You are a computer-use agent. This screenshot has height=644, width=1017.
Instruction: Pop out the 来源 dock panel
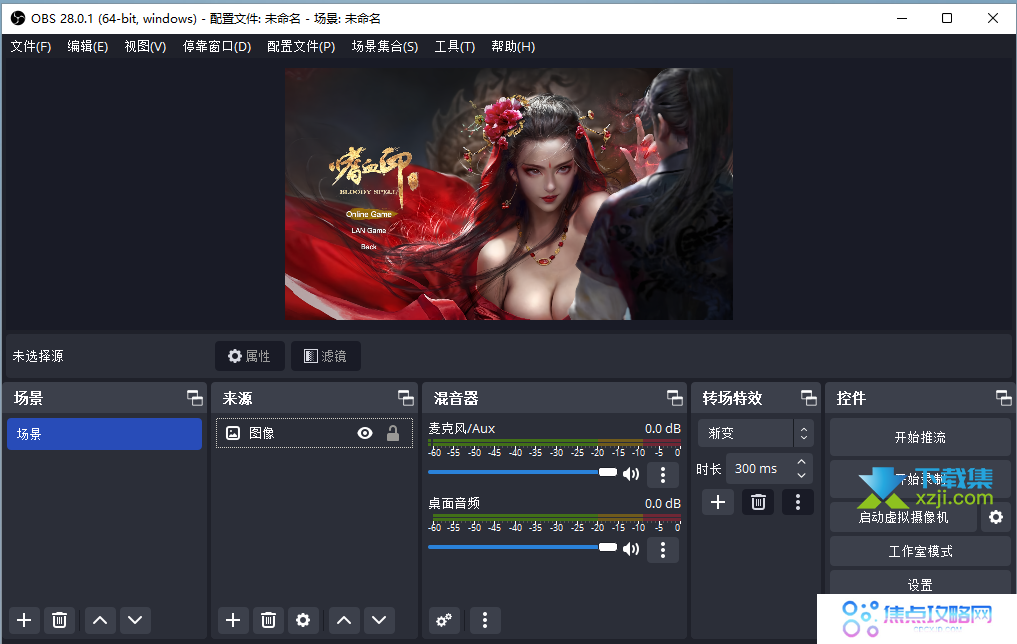405,398
